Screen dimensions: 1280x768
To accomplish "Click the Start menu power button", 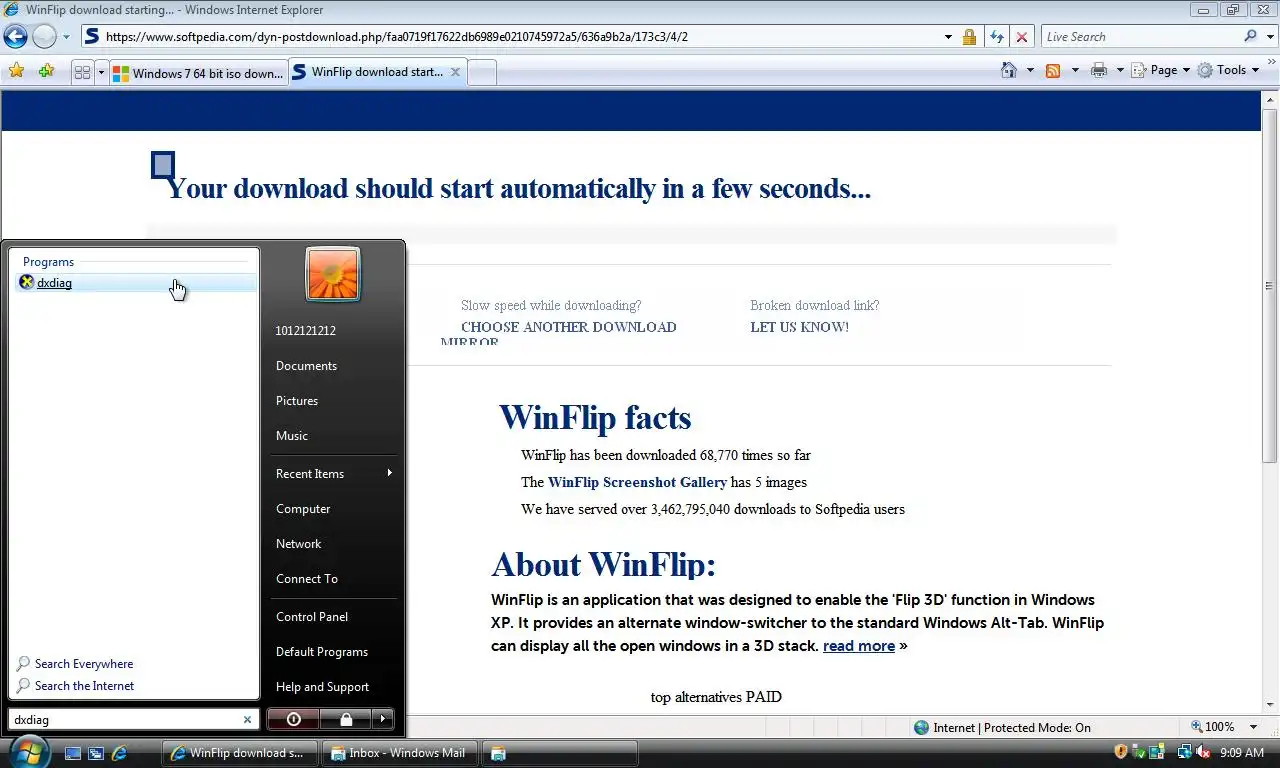I will click(x=293, y=719).
